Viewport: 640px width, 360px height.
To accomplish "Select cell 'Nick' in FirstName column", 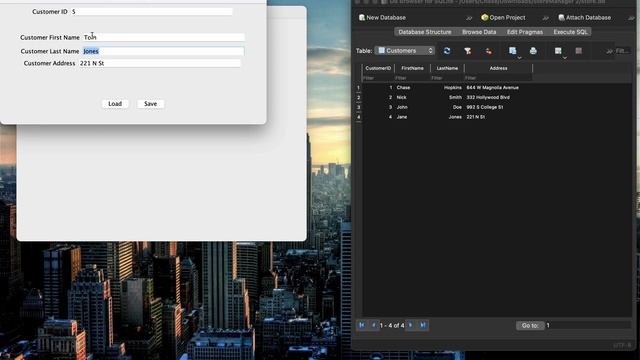I will click(x=412, y=98).
